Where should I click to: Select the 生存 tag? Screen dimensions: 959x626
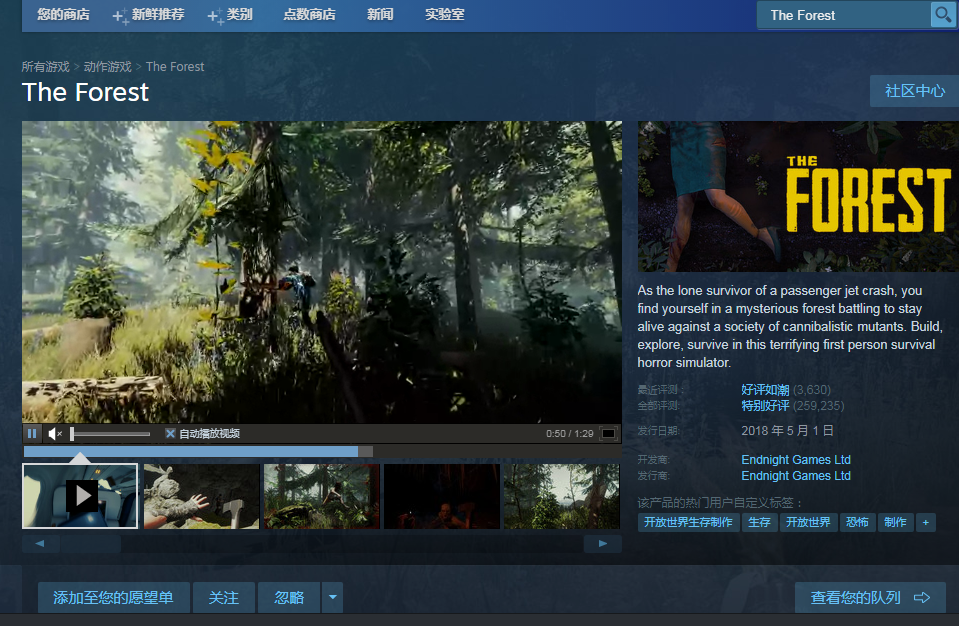tap(760, 522)
